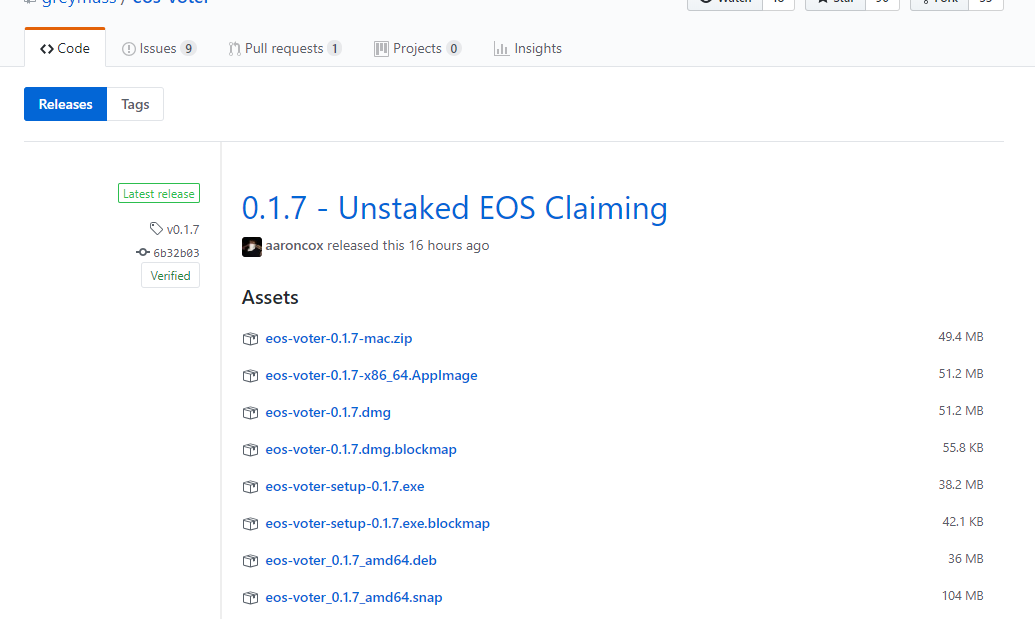This screenshot has width=1035, height=619.
Task: Click the package icon beside eos-voter_0.1.7_amd64.snap
Action: tap(250, 598)
